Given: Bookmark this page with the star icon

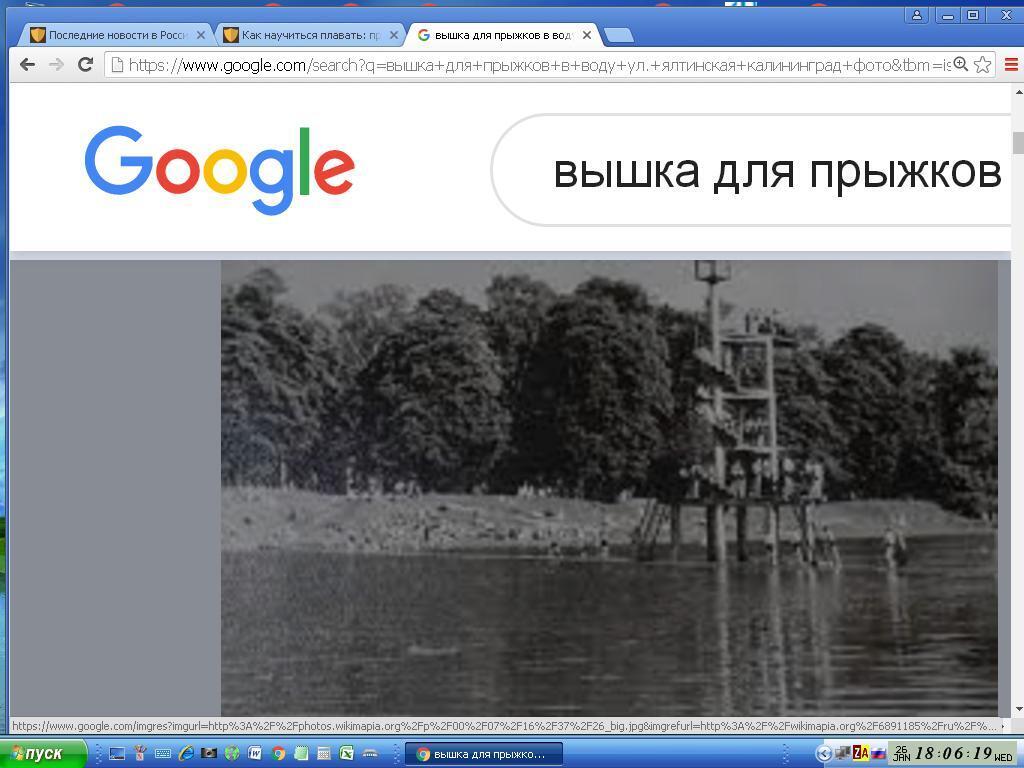Looking at the screenshot, I should tap(983, 64).
